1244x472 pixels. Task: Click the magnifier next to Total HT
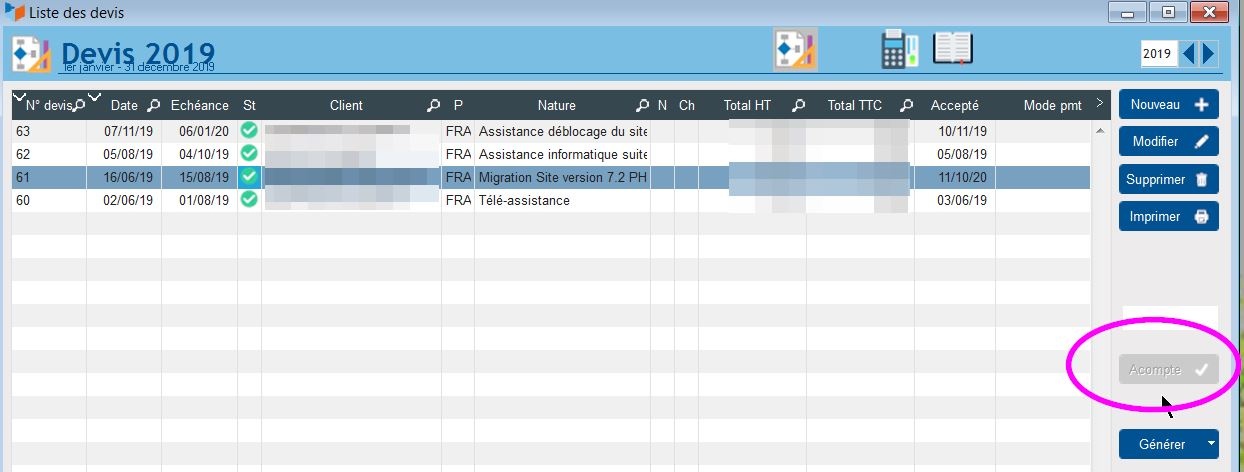[x=799, y=105]
